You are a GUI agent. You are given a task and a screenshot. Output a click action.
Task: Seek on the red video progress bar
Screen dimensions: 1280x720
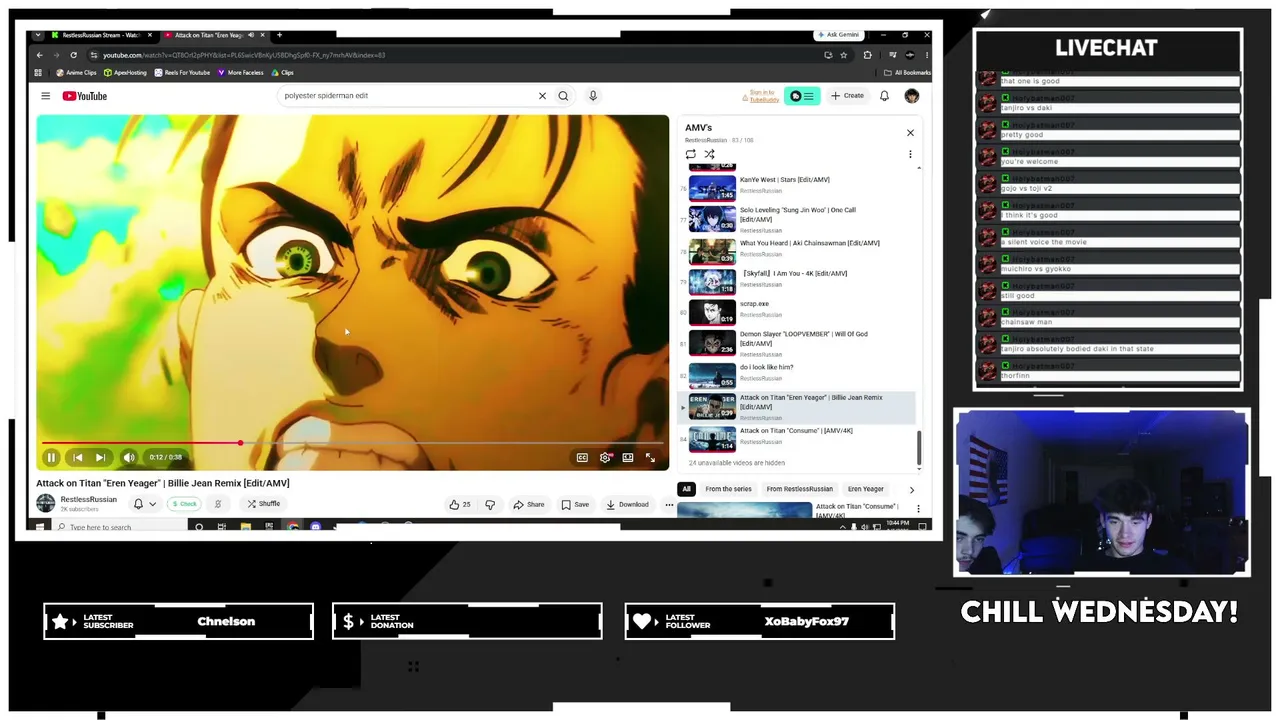pyautogui.click(x=353, y=442)
